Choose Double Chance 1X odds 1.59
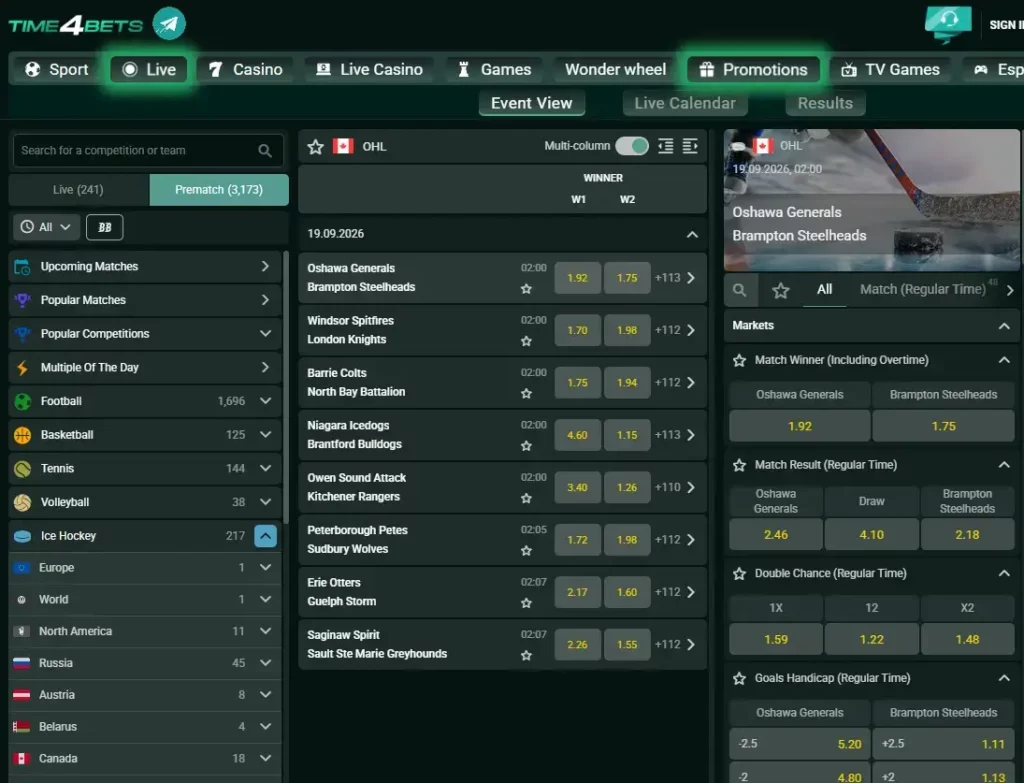This screenshot has height=783, width=1024. (x=776, y=639)
